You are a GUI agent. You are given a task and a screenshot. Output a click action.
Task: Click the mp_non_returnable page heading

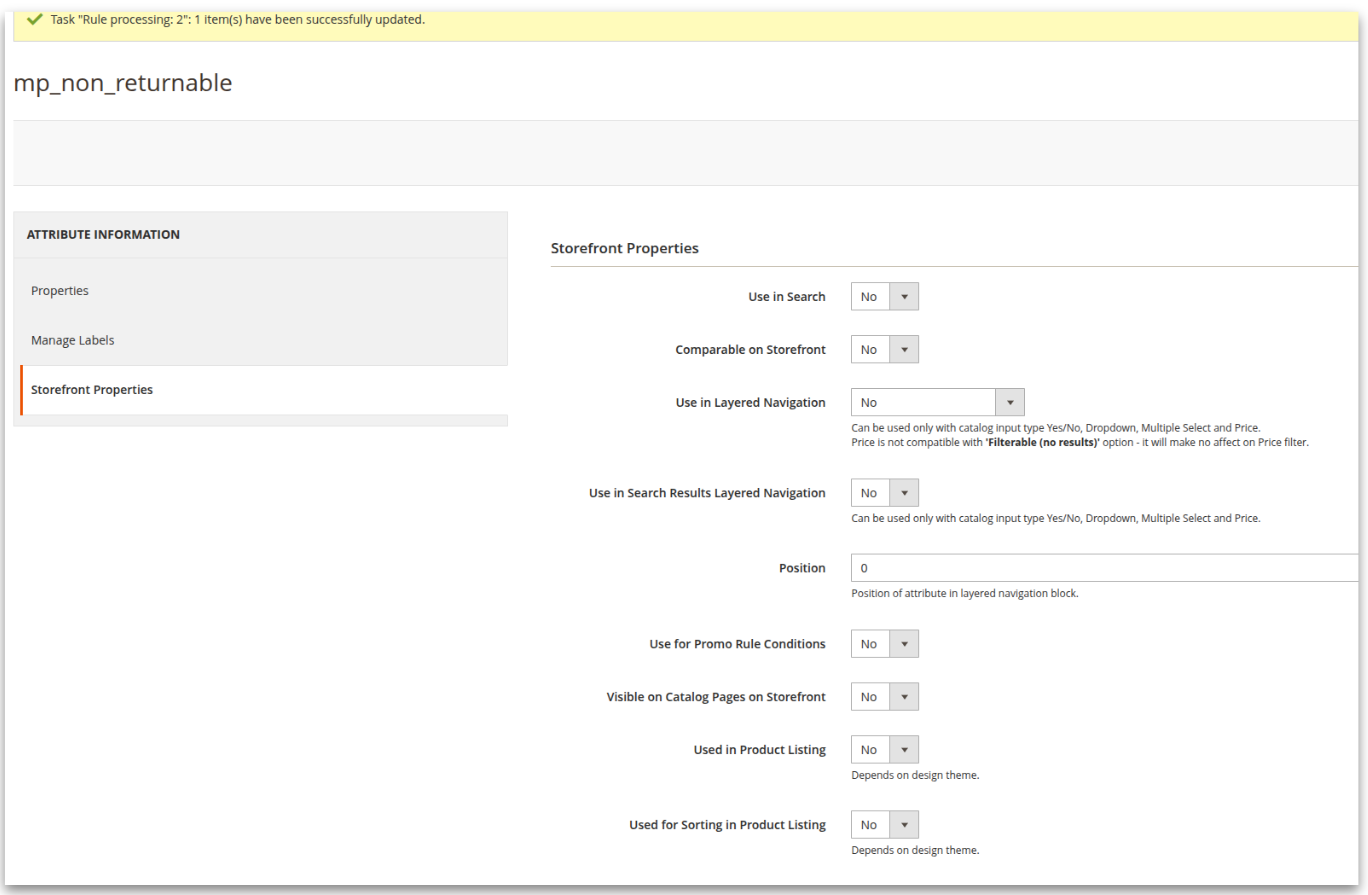(x=123, y=83)
